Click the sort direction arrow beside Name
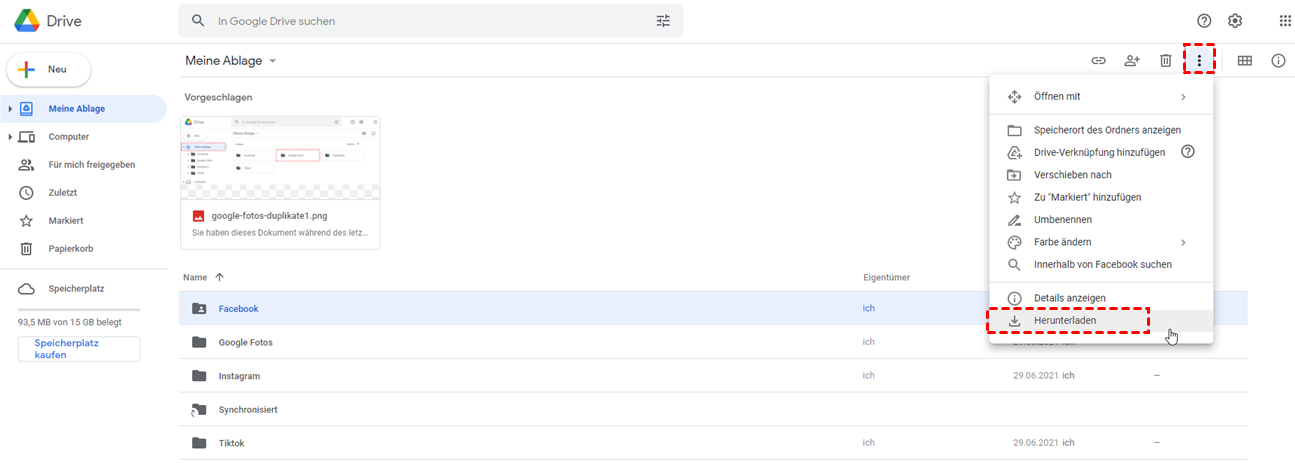The width and height of the screenshot is (1295, 472). (x=219, y=277)
